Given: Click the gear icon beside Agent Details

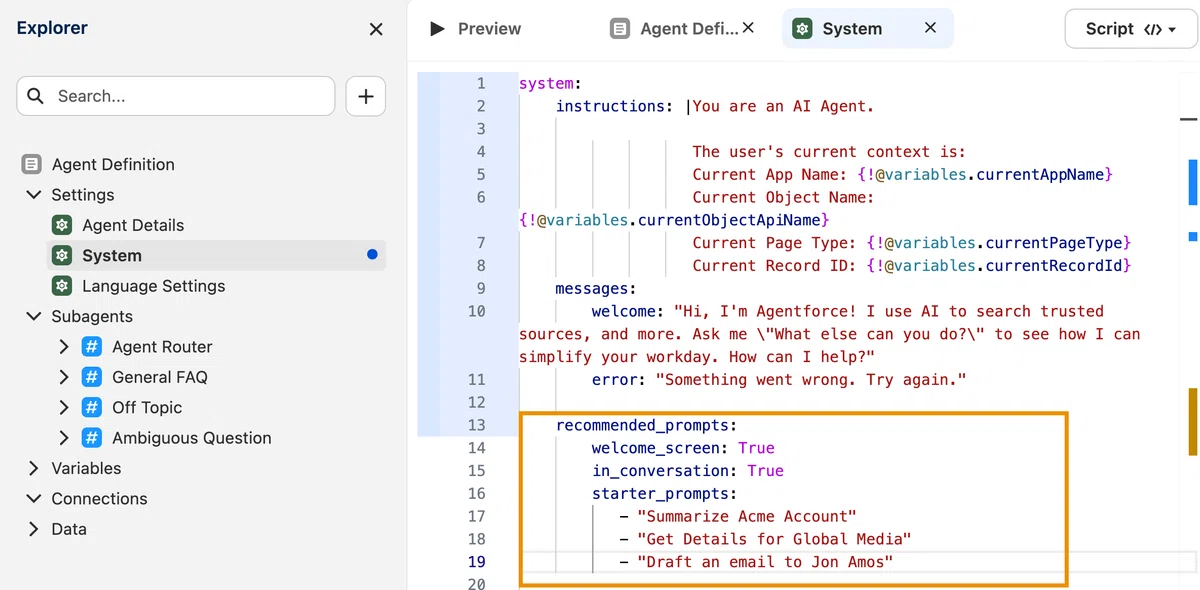Looking at the screenshot, I should pyautogui.click(x=62, y=225).
